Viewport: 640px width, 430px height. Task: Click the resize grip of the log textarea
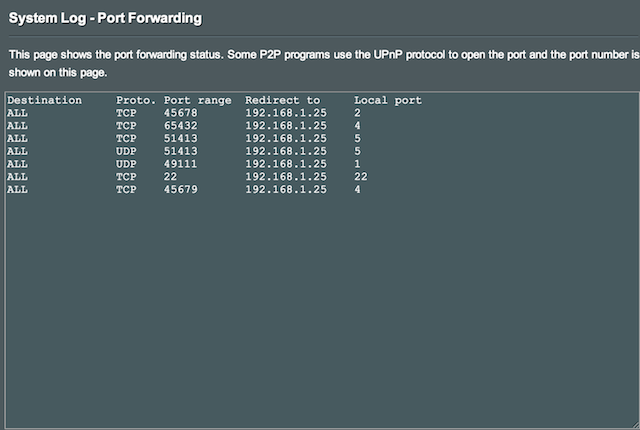point(636,425)
